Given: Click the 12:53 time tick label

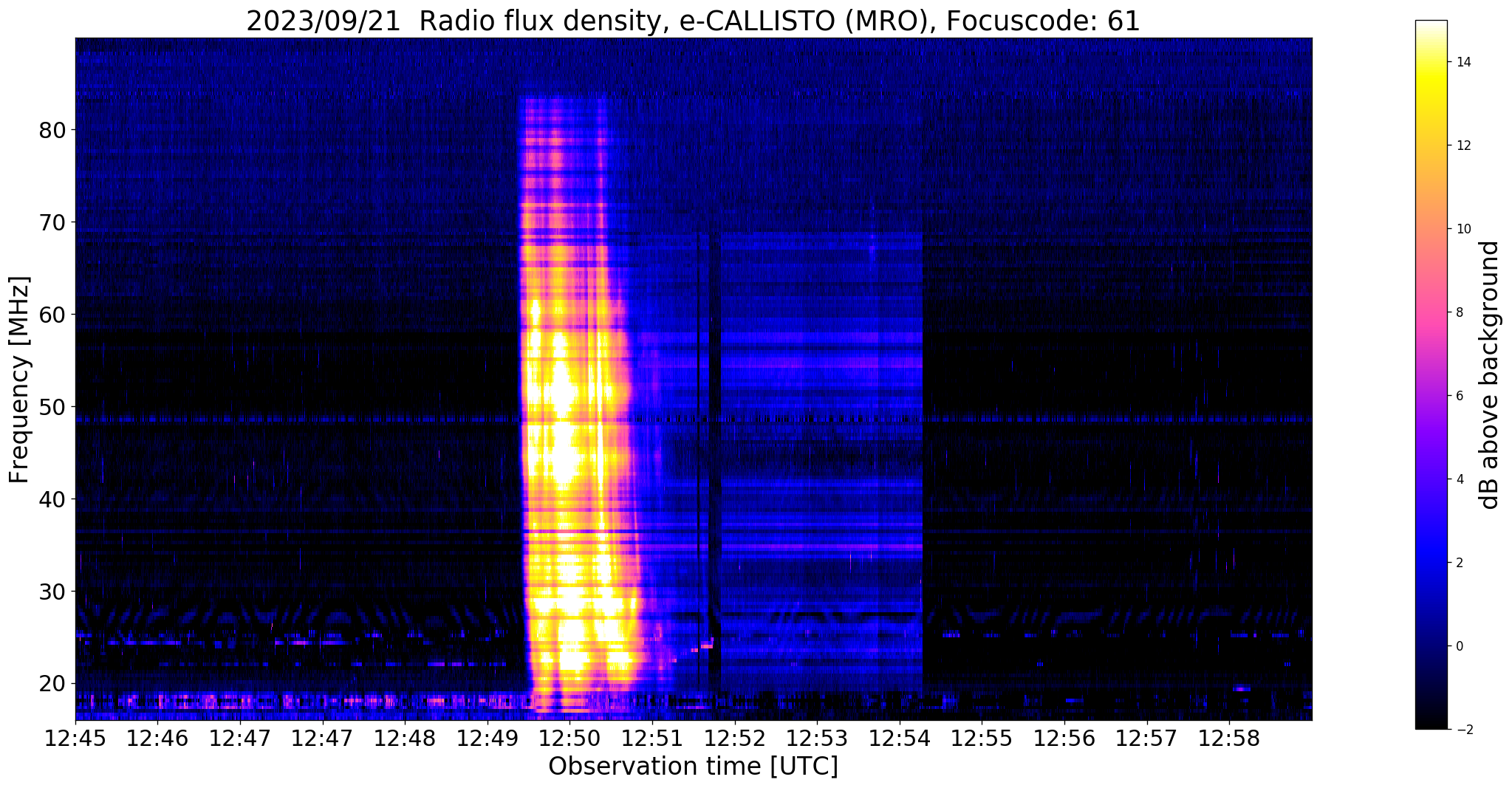Looking at the screenshot, I should coord(818,739).
